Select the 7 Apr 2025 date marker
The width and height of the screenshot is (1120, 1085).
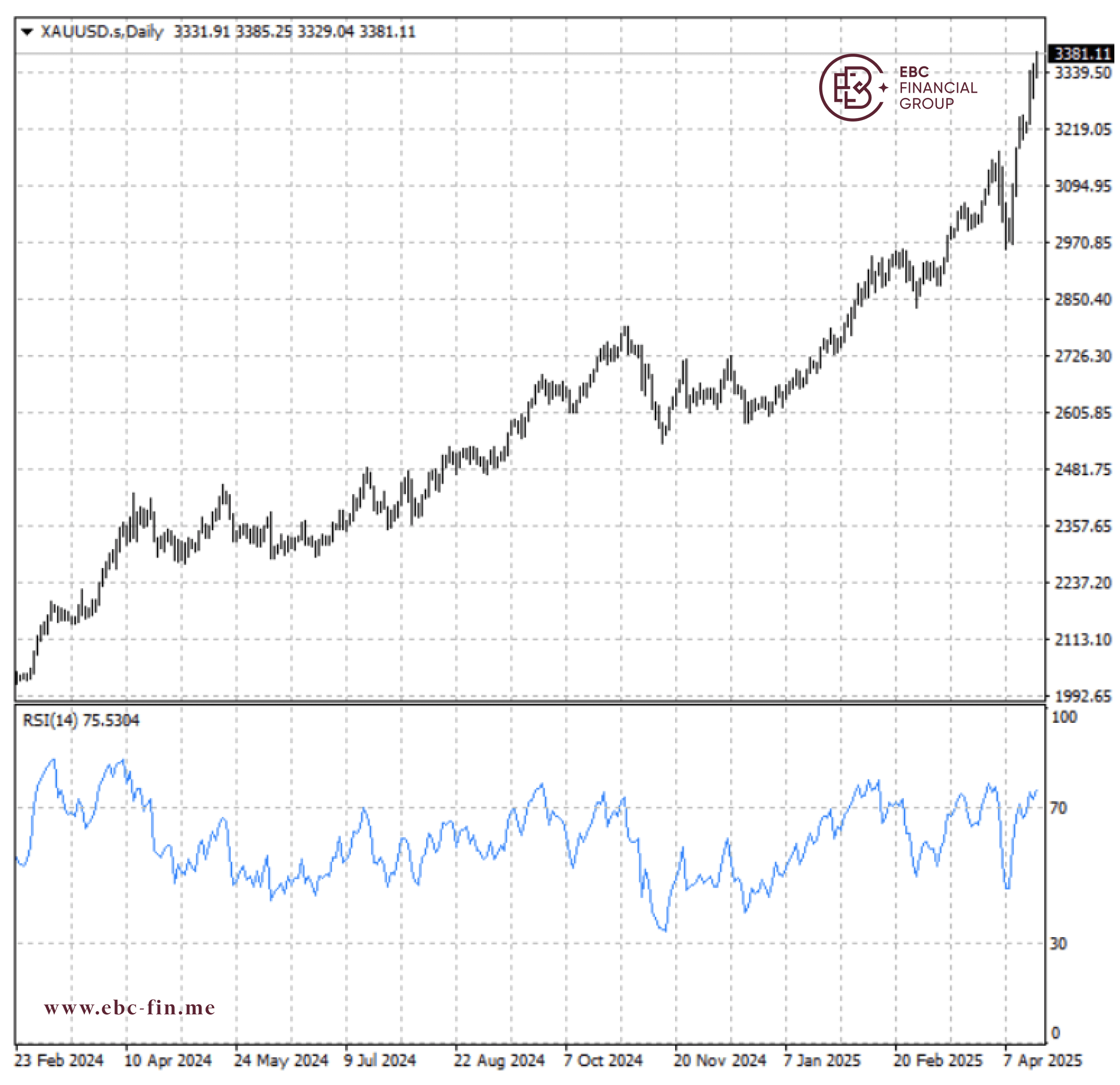pyautogui.click(x=1042, y=1061)
